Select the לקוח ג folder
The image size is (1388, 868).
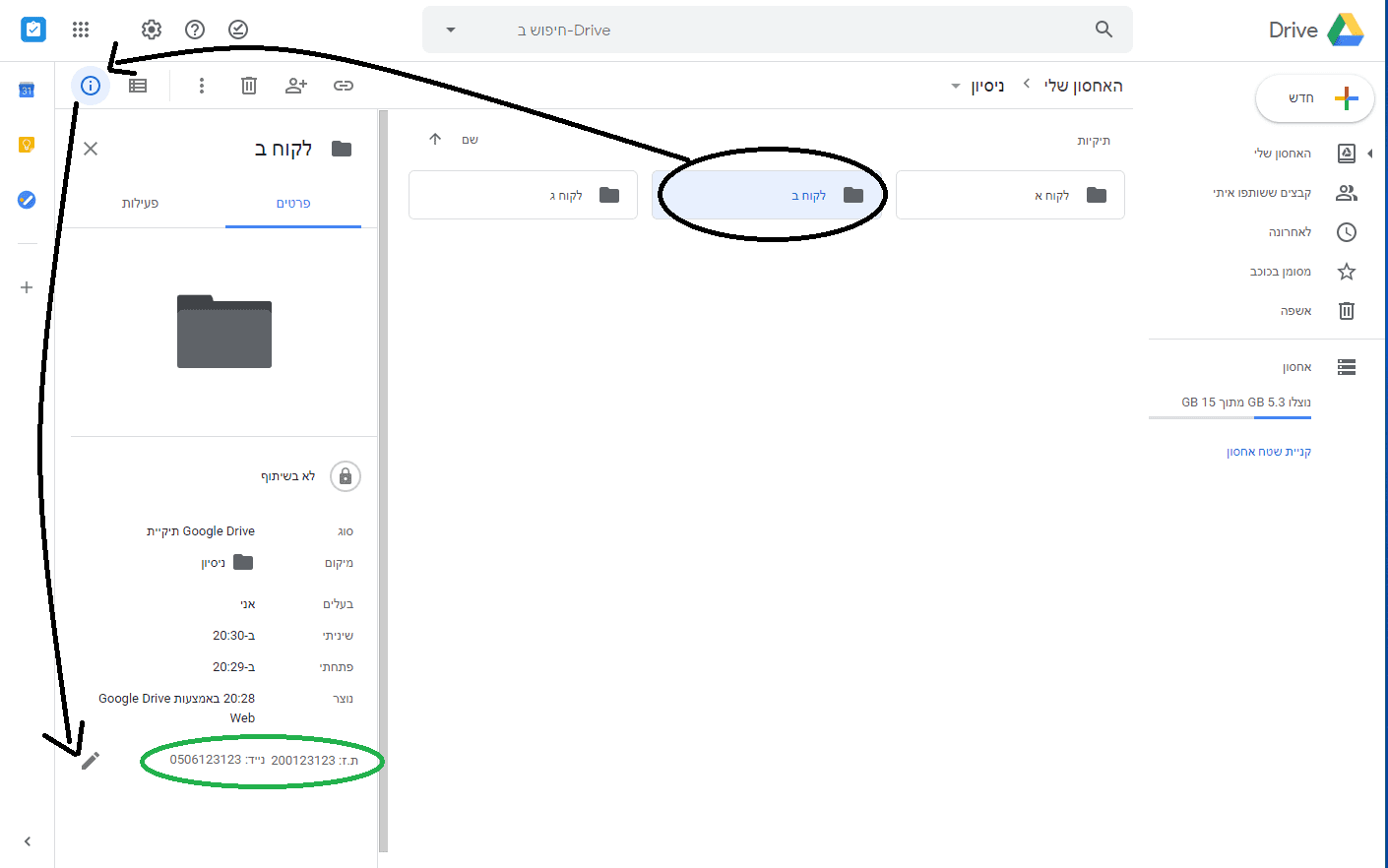pos(523,195)
